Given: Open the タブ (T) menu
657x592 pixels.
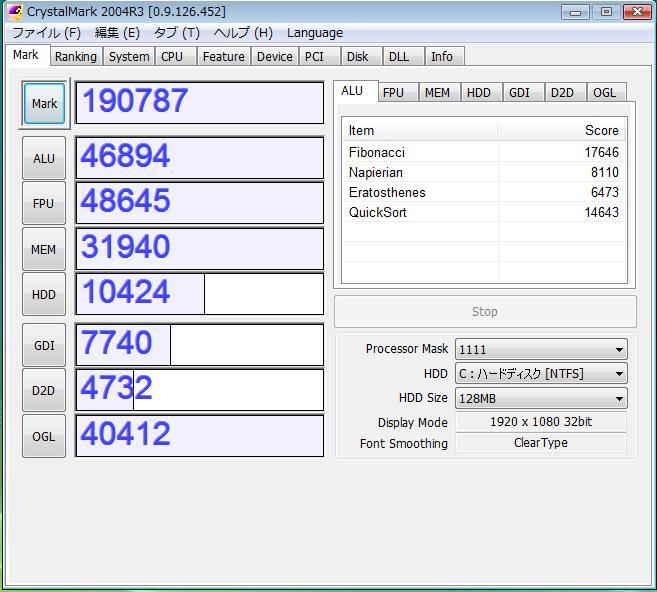Looking at the screenshot, I should click(x=176, y=33).
